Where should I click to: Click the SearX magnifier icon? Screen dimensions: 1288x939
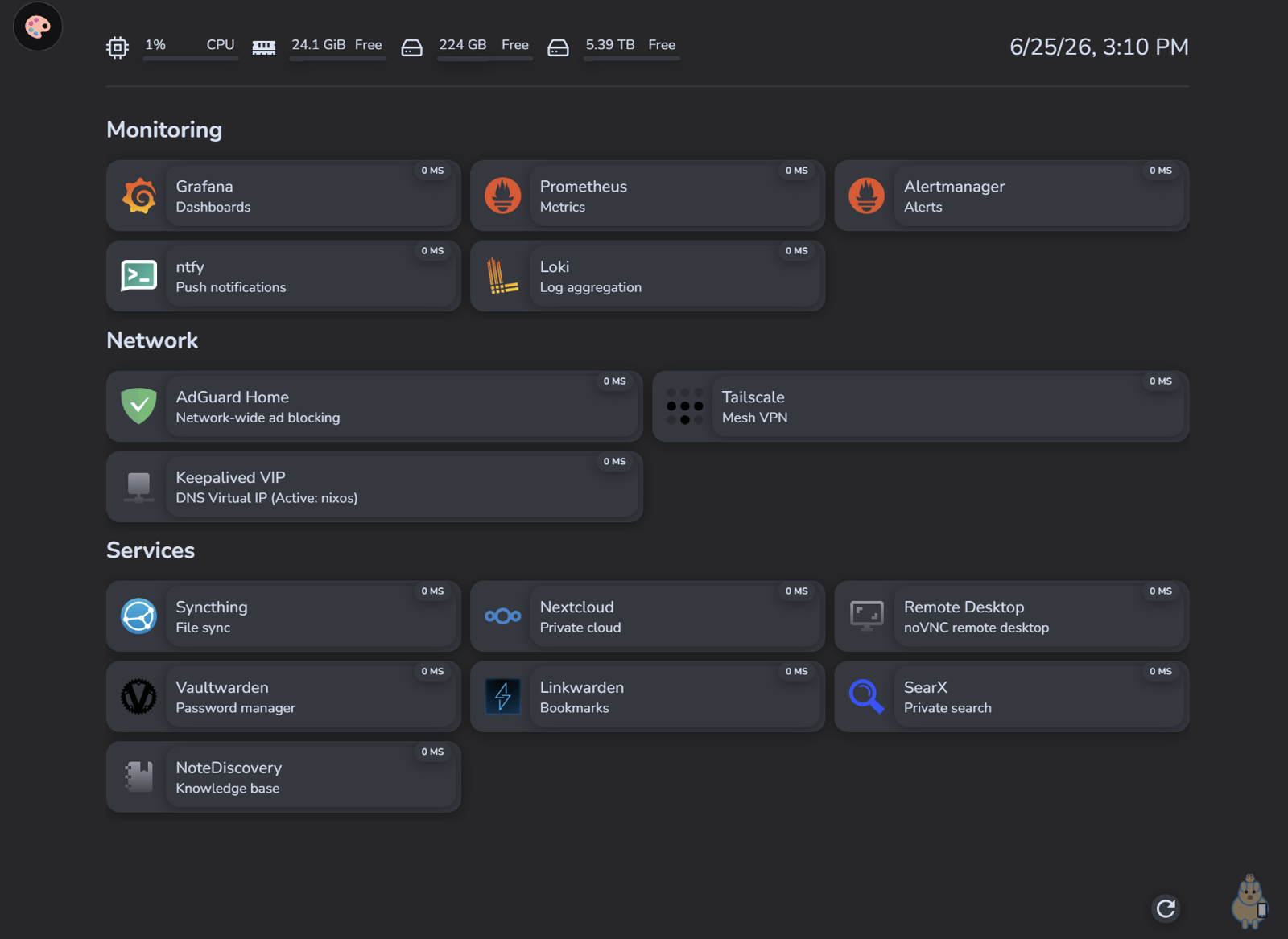[x=867, y=697]
